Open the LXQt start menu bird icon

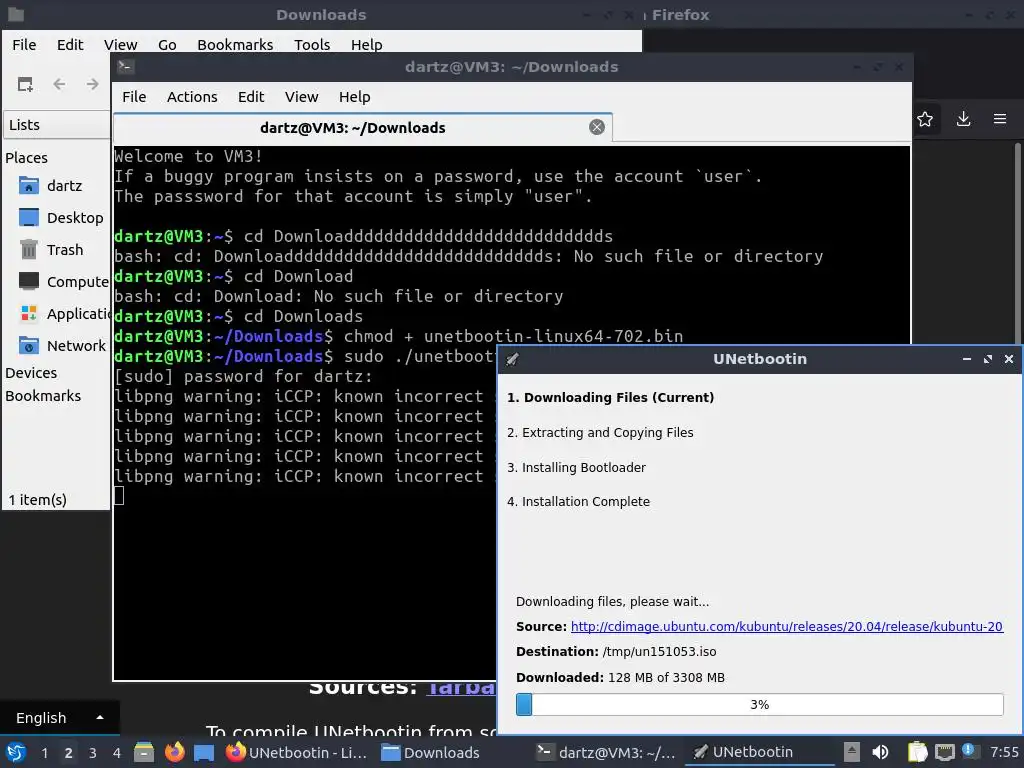click(x=16, y=752)
